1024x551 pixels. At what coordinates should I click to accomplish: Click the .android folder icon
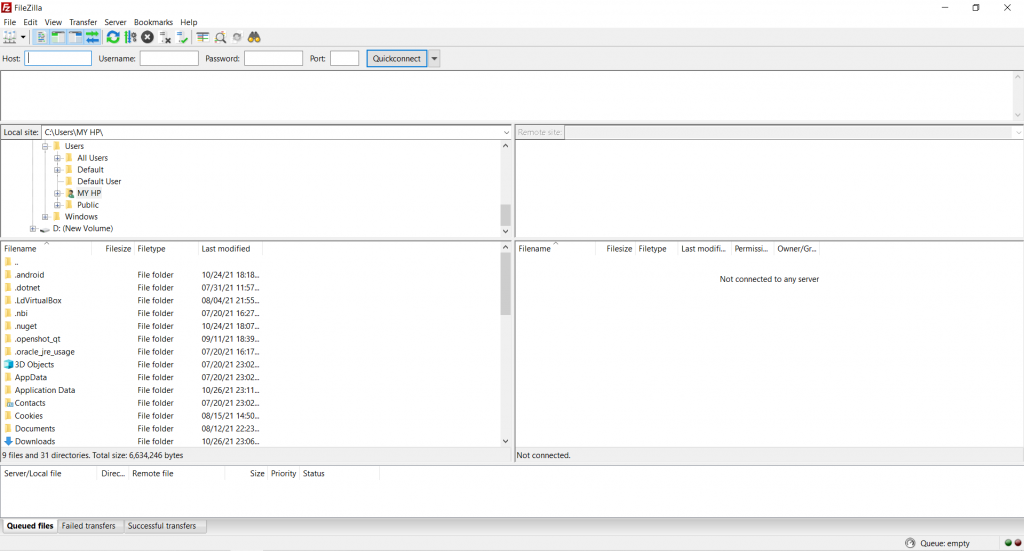8,275
